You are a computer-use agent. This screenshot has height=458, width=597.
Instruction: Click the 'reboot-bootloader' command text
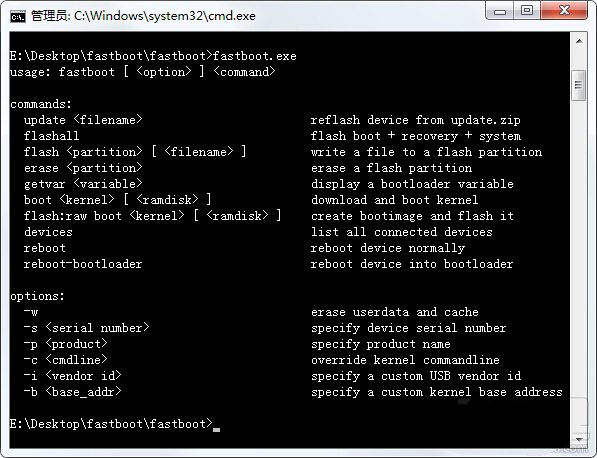(x=83, y=264)
